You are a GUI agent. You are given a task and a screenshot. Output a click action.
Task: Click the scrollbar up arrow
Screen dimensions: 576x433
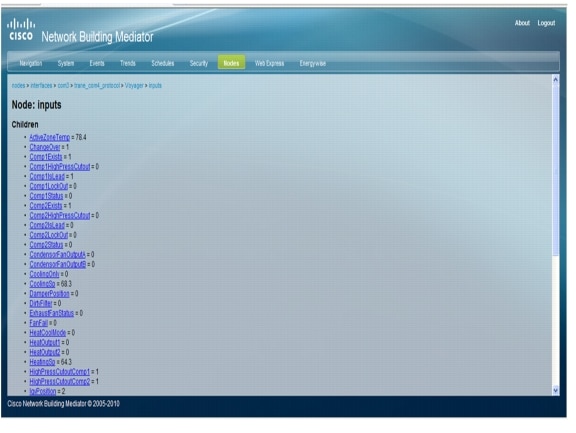[555, 79]
